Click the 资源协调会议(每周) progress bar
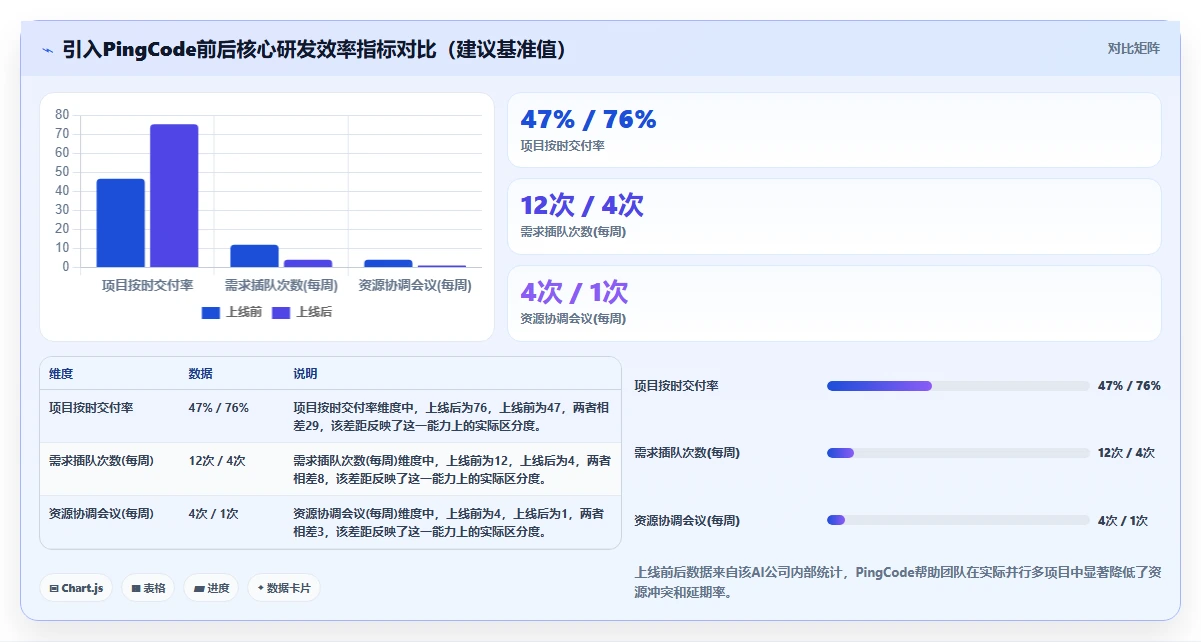 click(x=958, y=520)
